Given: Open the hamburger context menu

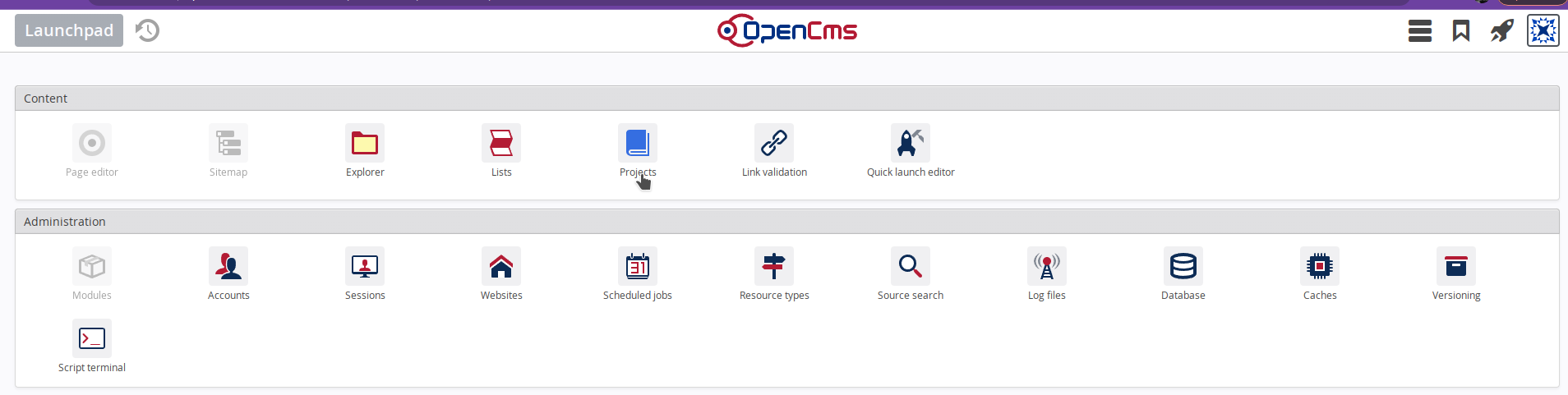Looking at the screenshot, I should coord(1419,31).
